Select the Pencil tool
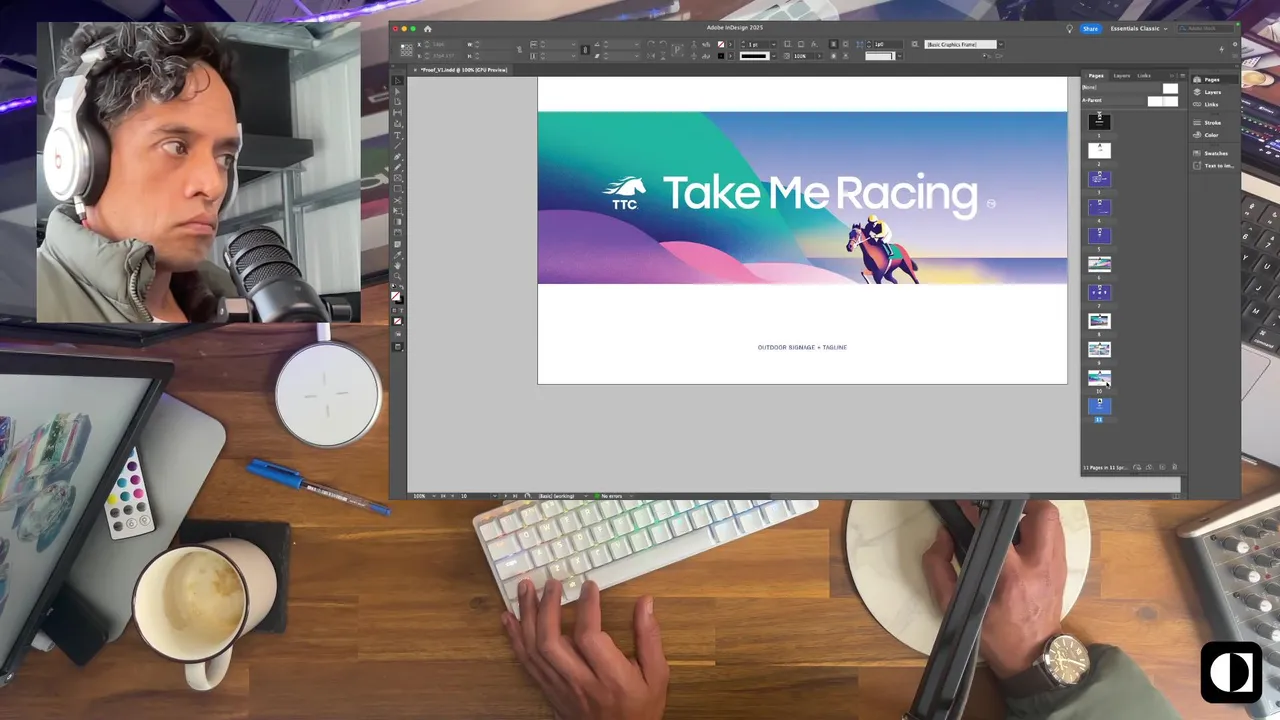The width and height of the screenshot is (1280, 720). [x=396, y=167]
